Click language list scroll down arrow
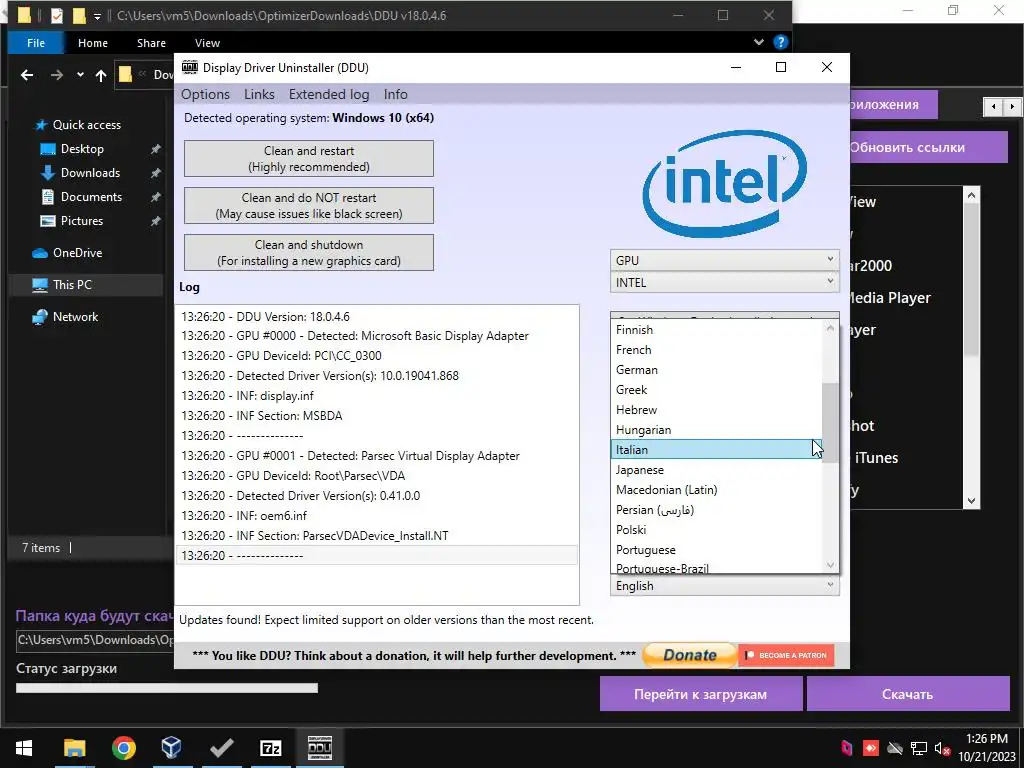The image size is (1024, 768). pos(830,566)
